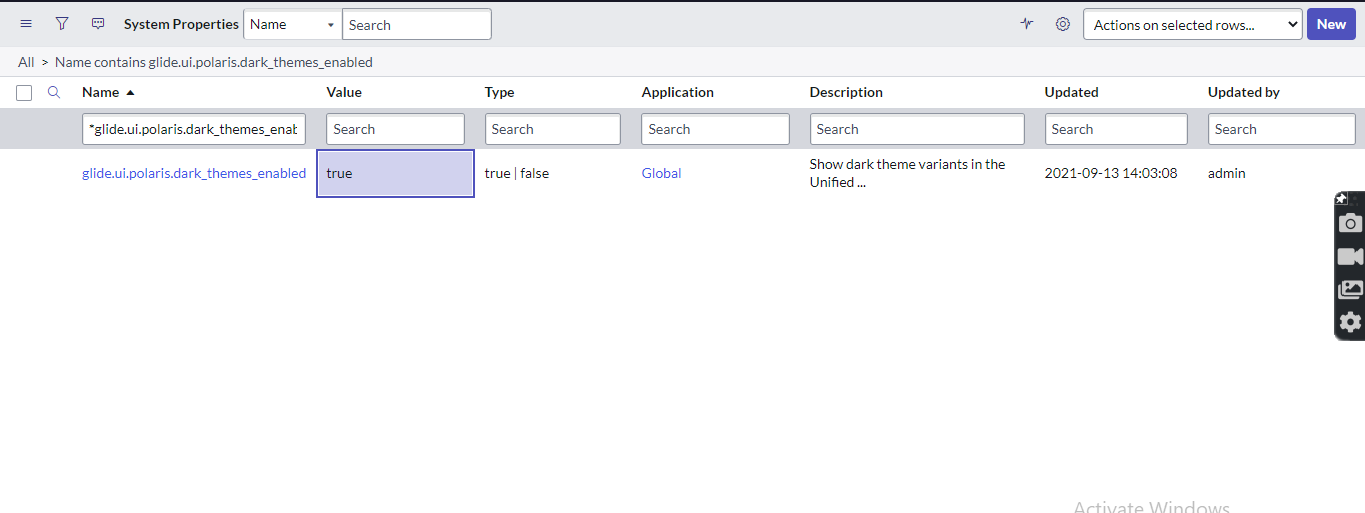The height and width of the screenshot is (513, 1365).
Task: Open glide.ui.polaris.dark_themes_enabled record link
Action: pos(194,173)
